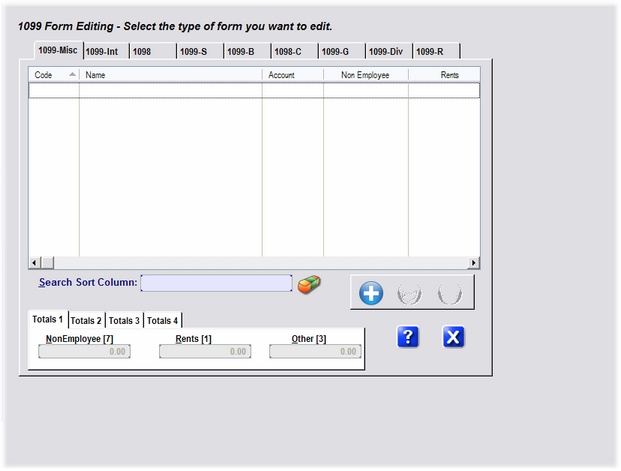Click the Non Employee column header

coord(366,75)
